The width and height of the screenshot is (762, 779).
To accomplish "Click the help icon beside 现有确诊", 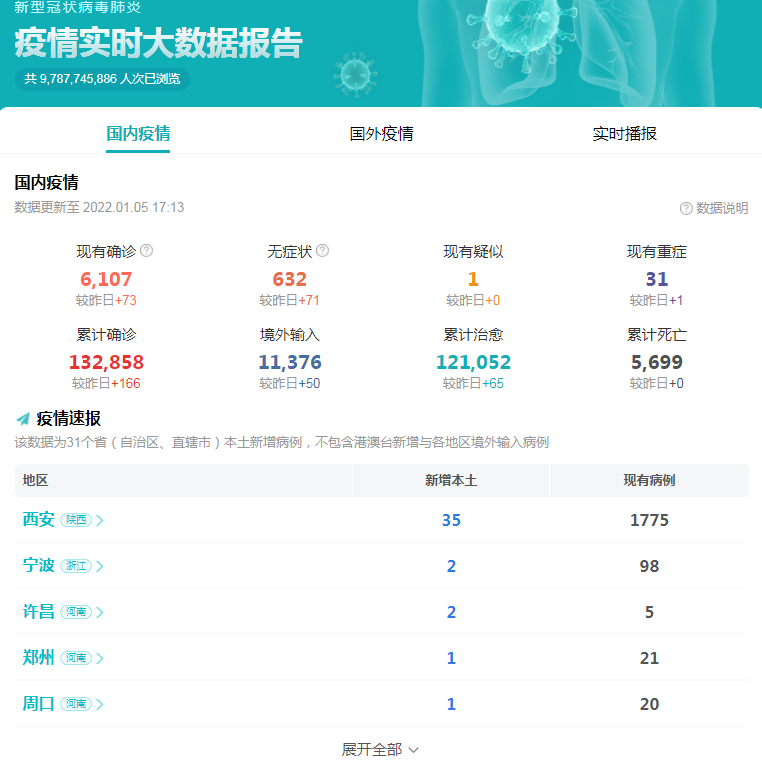I will (x=147, y=251).
